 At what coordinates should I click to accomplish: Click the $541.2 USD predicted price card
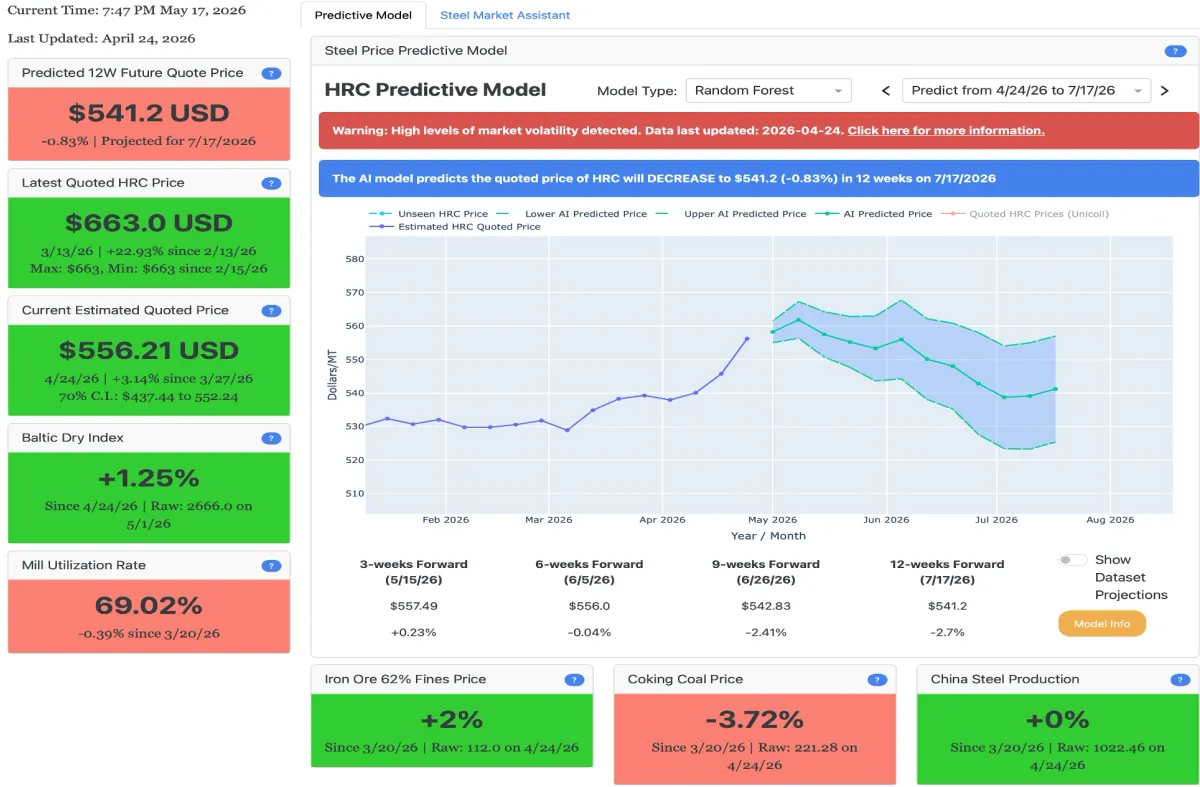click(x=149, y=124)
